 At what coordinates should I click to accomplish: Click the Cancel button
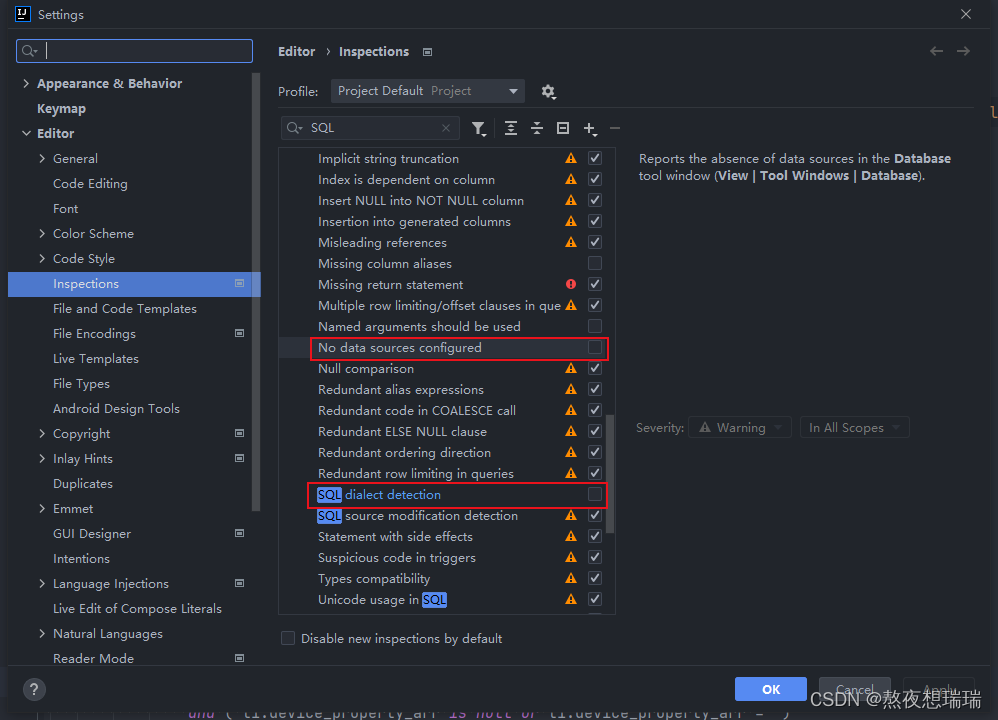click(855, 689)
